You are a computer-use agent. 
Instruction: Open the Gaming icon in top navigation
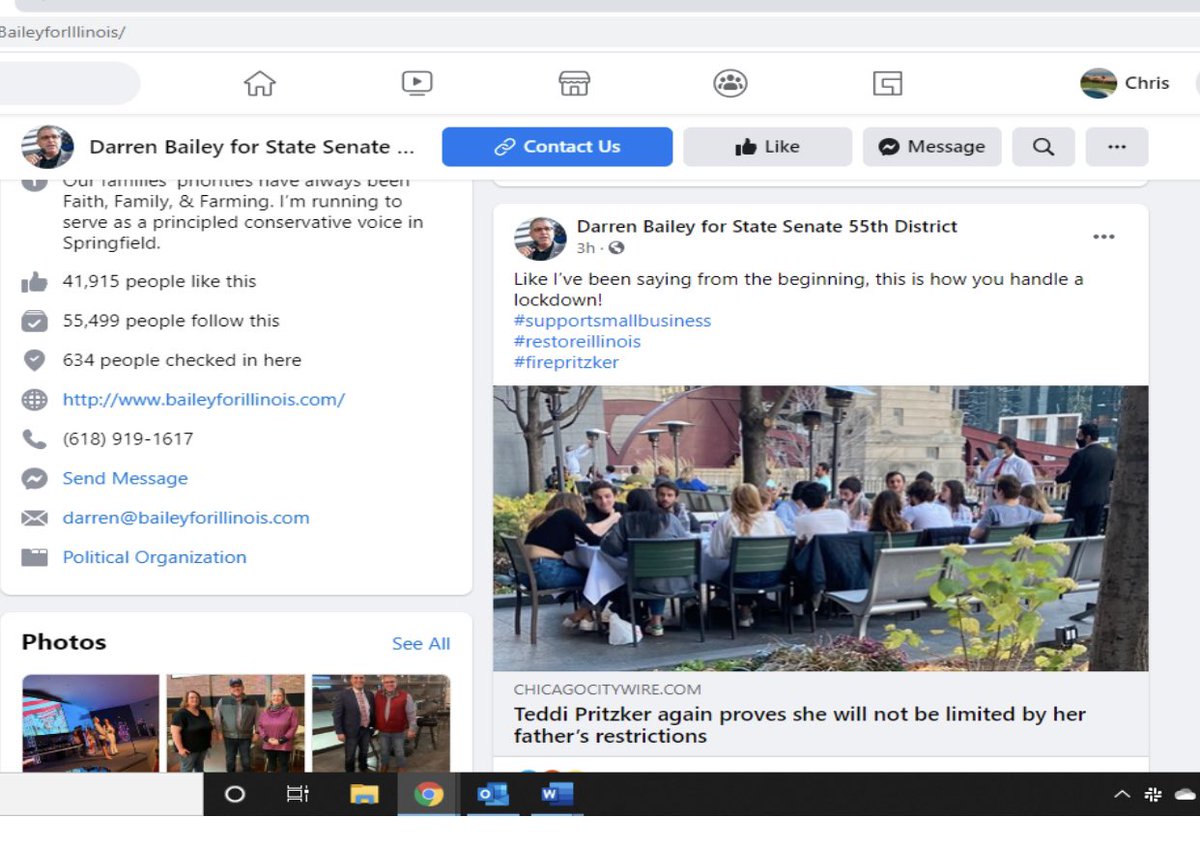(x=887, y=83)
